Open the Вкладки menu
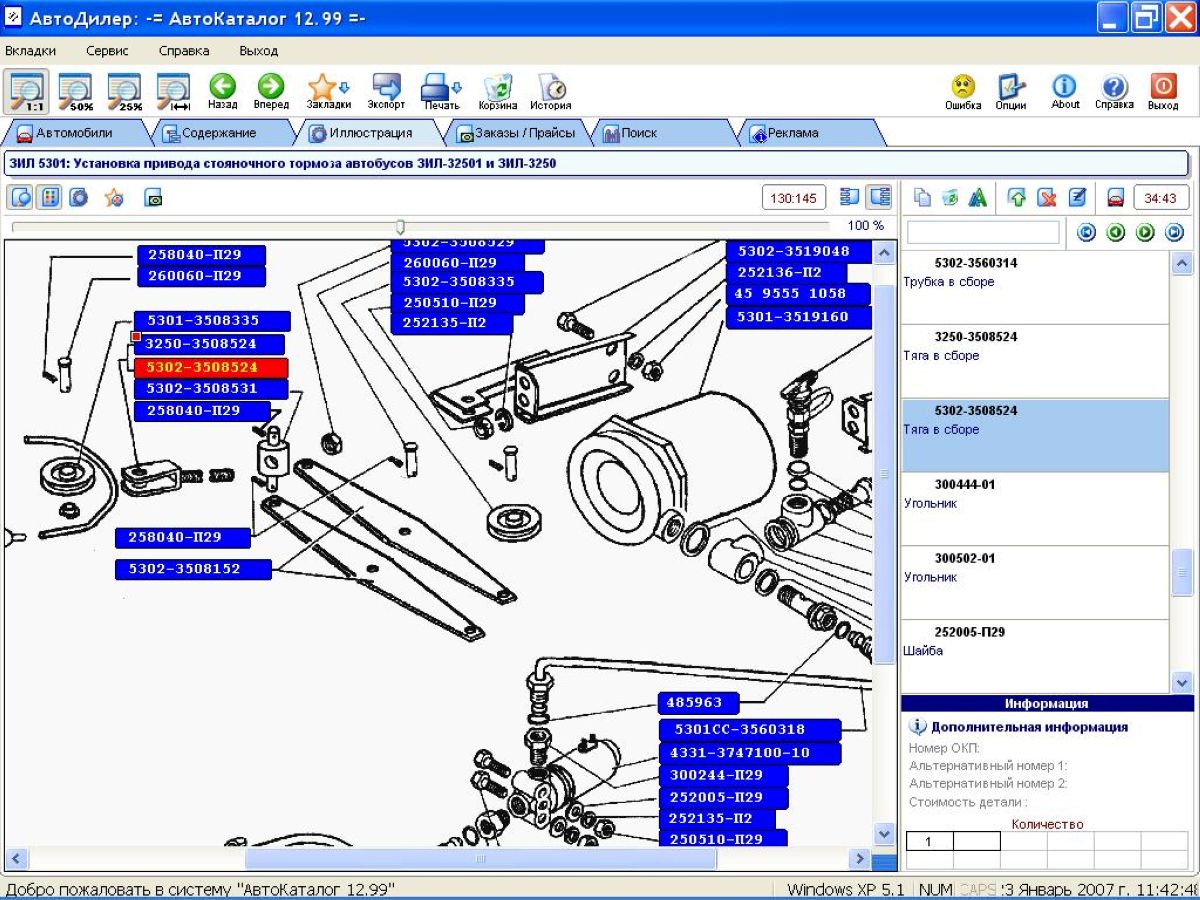This screenshot has height=900, width=1200. (x=30, y=51)
